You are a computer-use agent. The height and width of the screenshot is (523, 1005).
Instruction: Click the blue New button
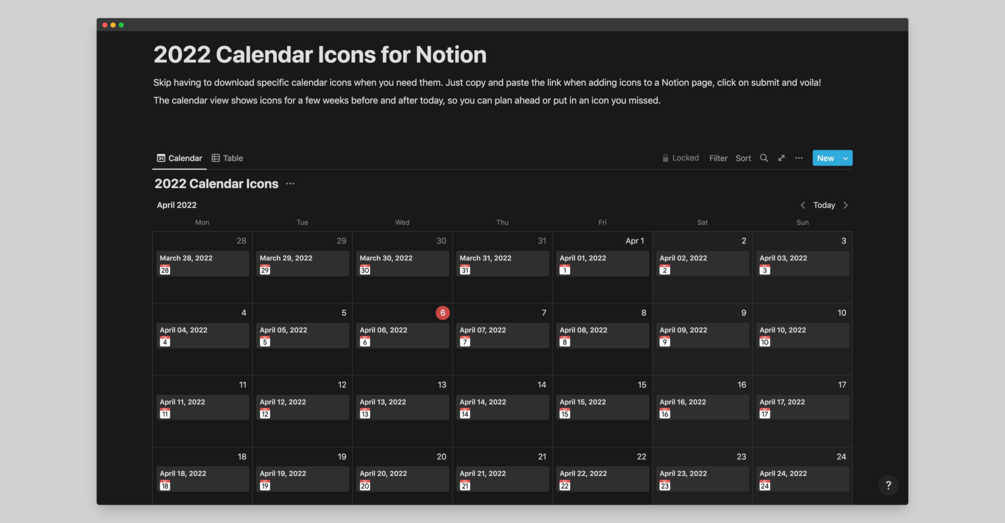(x=825, y=158)
